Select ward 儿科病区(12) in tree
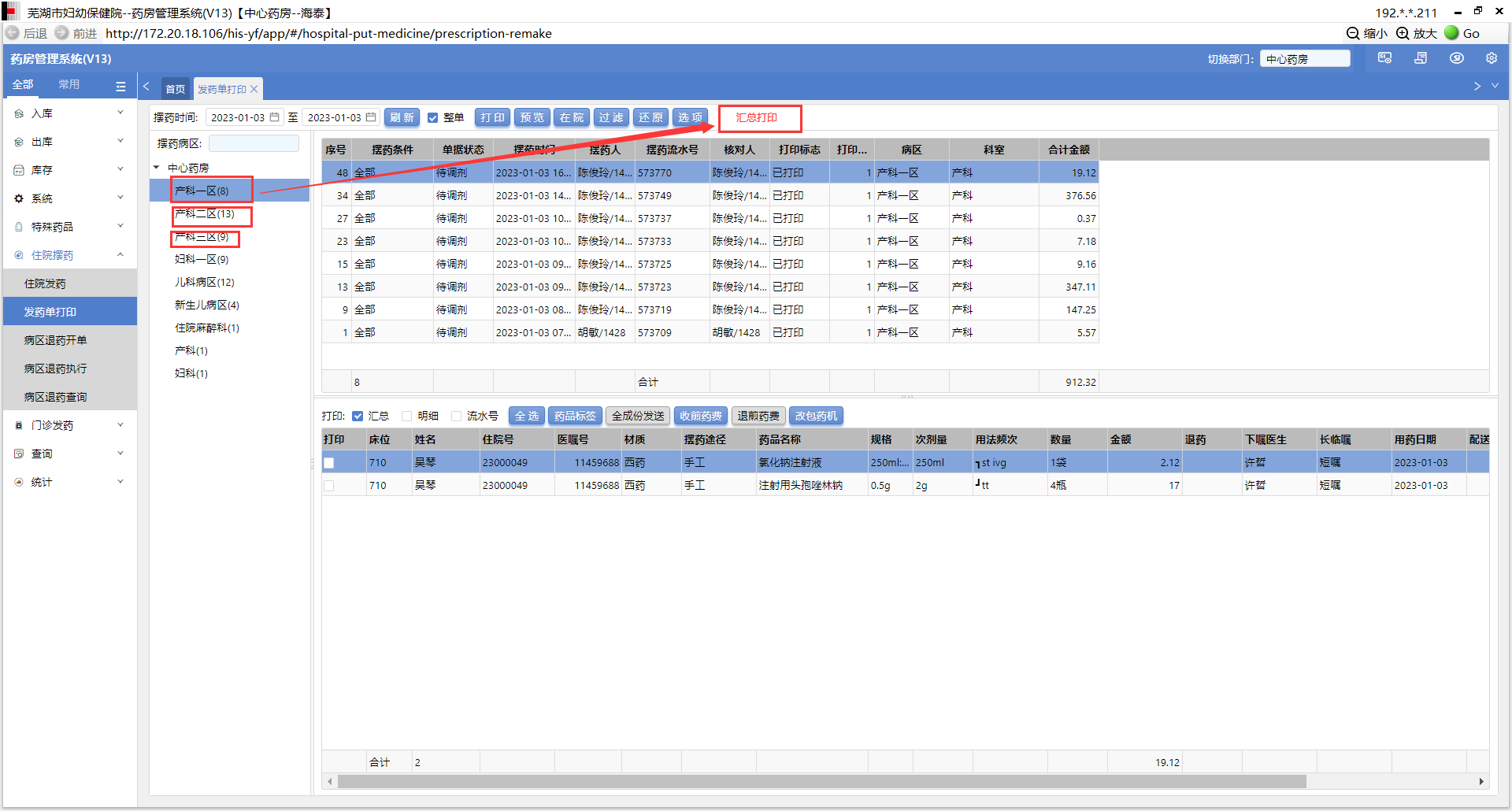 point(205,282)
